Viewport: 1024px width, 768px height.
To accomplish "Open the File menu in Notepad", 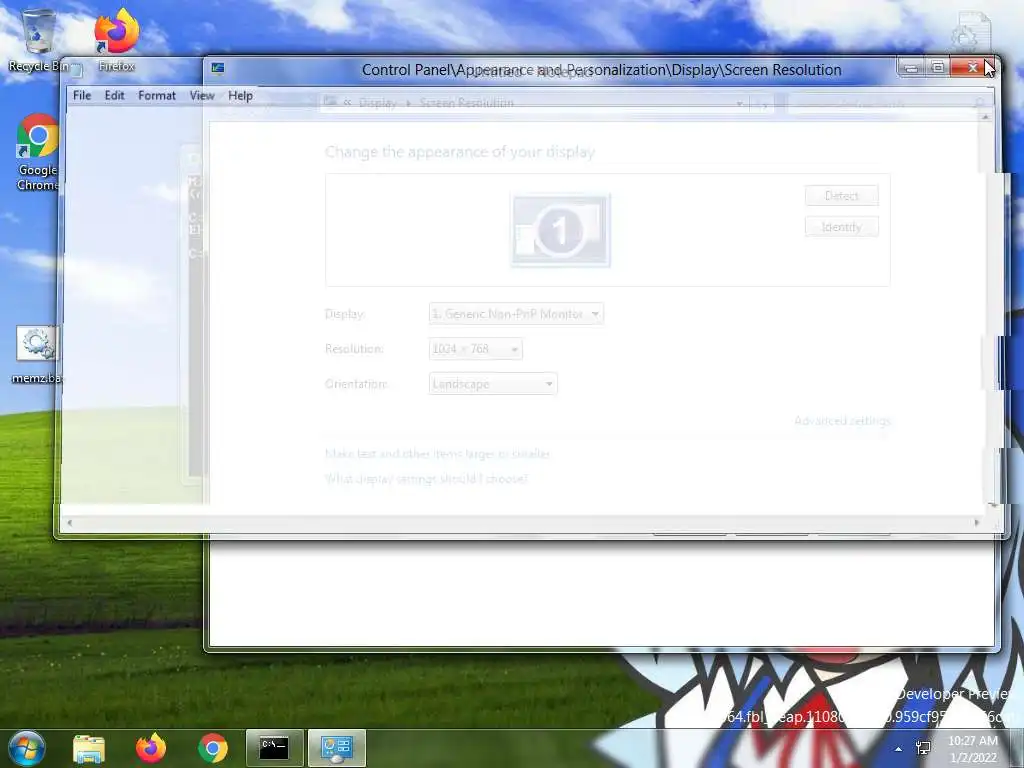I will tap(82, 95).
